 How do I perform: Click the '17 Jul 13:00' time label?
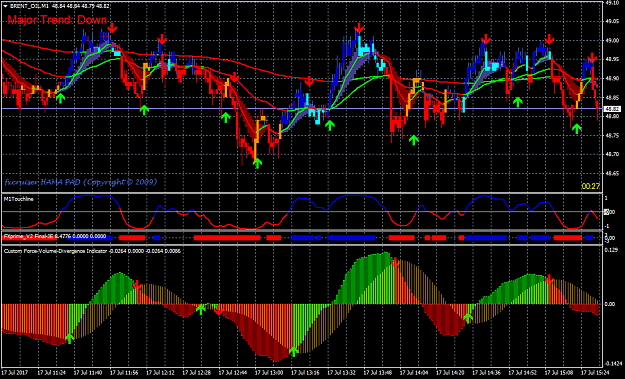coord(269,373)
